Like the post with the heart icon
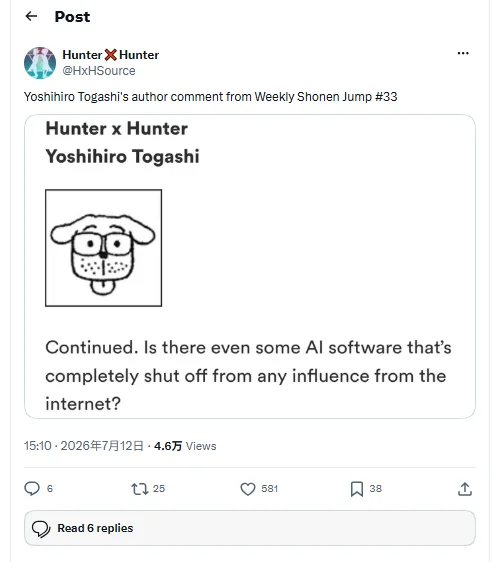Image resolution: width=497 pixels, height=562 pixels. (x=248, y=489)
